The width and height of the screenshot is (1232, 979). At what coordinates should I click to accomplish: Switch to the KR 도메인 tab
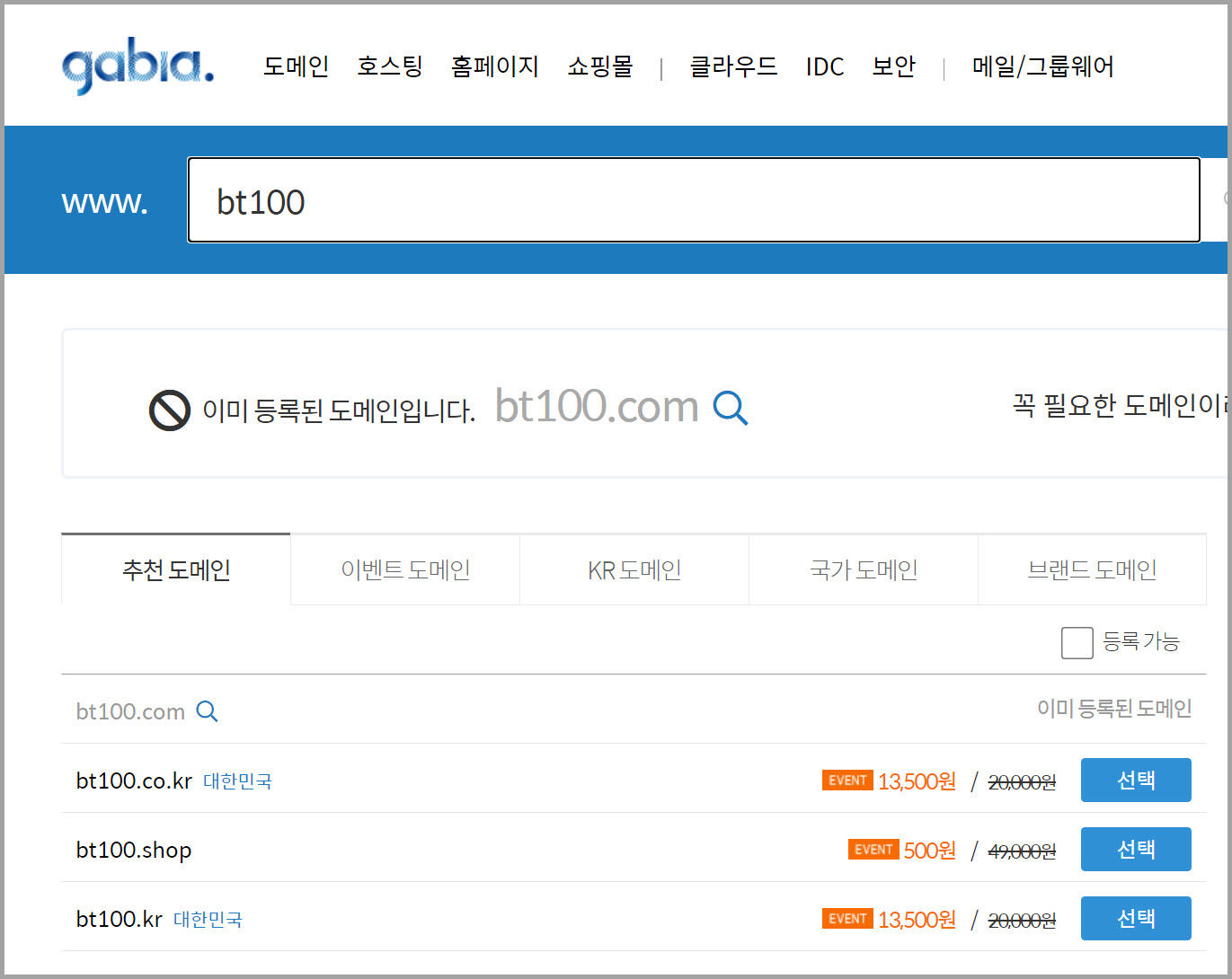pos(634,569)
